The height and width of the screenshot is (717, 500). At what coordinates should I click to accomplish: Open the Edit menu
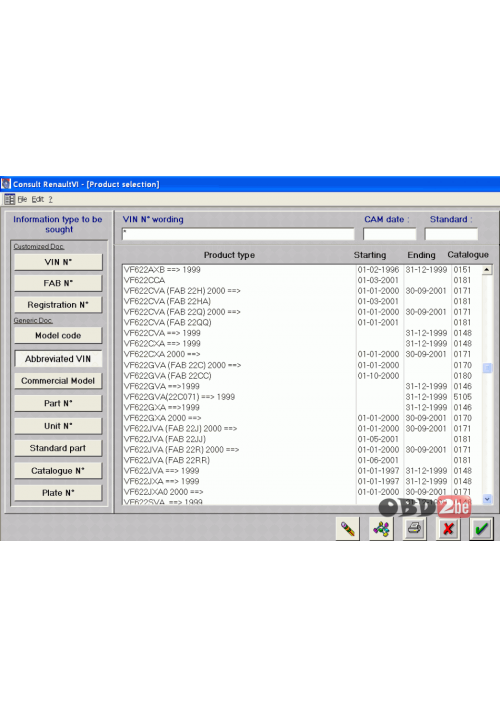38,199
